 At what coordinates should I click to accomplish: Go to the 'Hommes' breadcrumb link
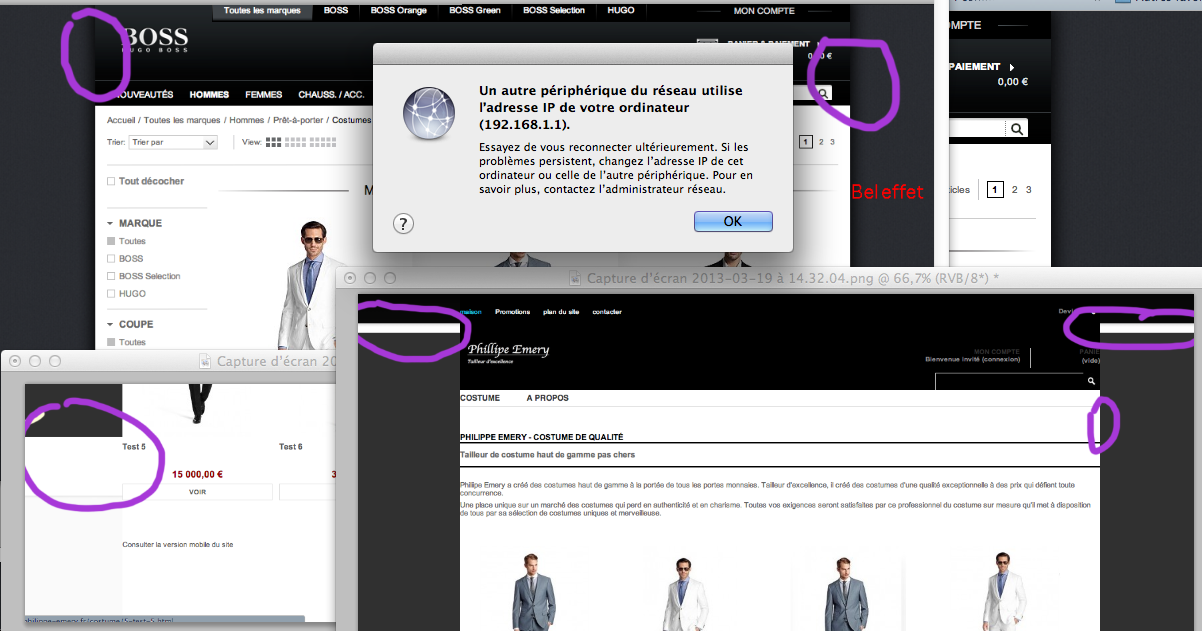247,120
